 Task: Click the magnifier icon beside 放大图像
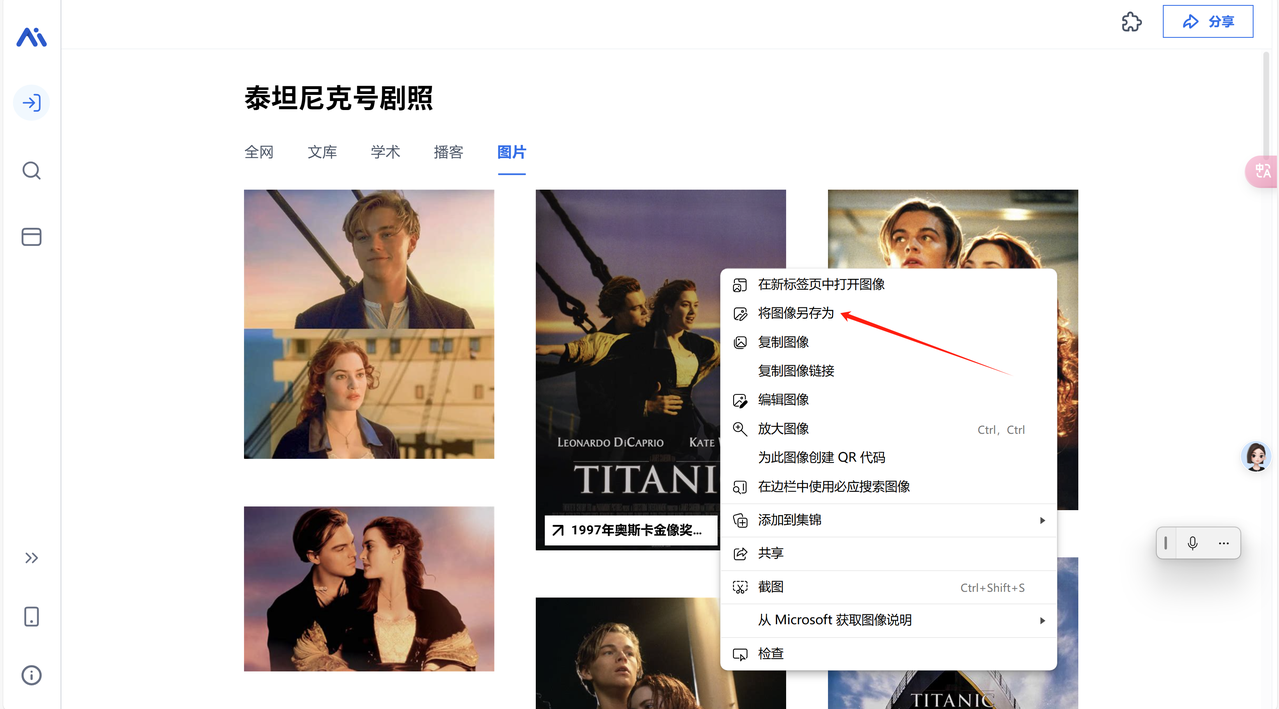point(740,429)
